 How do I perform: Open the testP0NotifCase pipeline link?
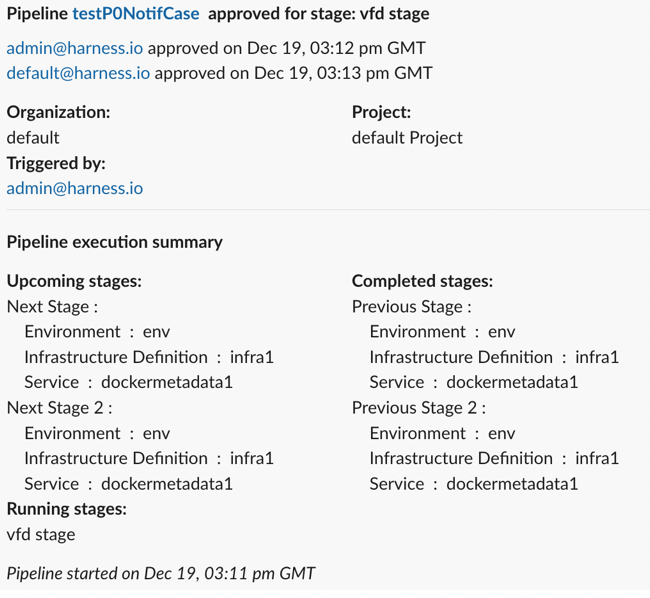coord(136,15)
